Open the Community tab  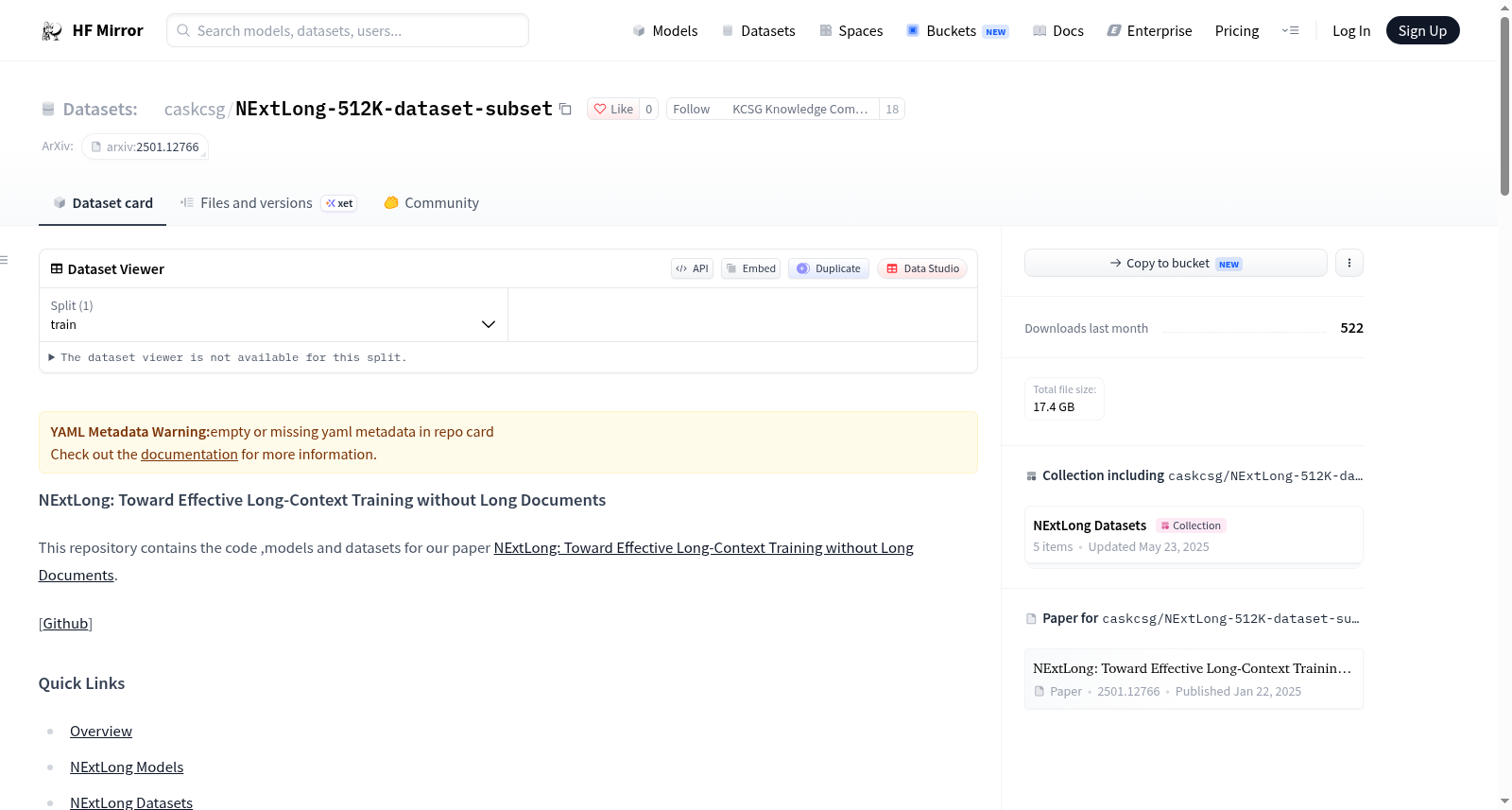[431, 203]
